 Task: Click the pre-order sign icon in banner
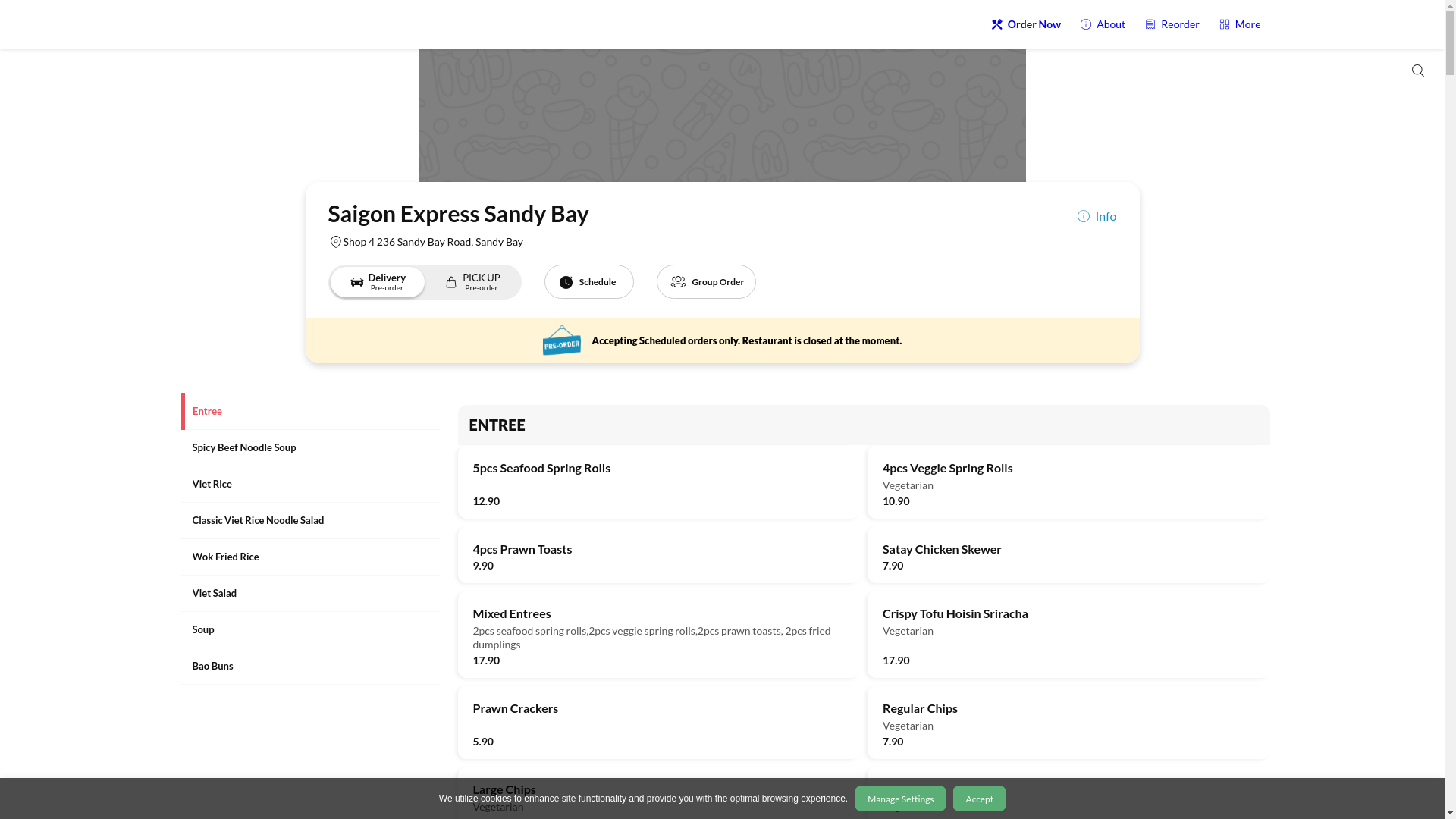tap(561, 340)
